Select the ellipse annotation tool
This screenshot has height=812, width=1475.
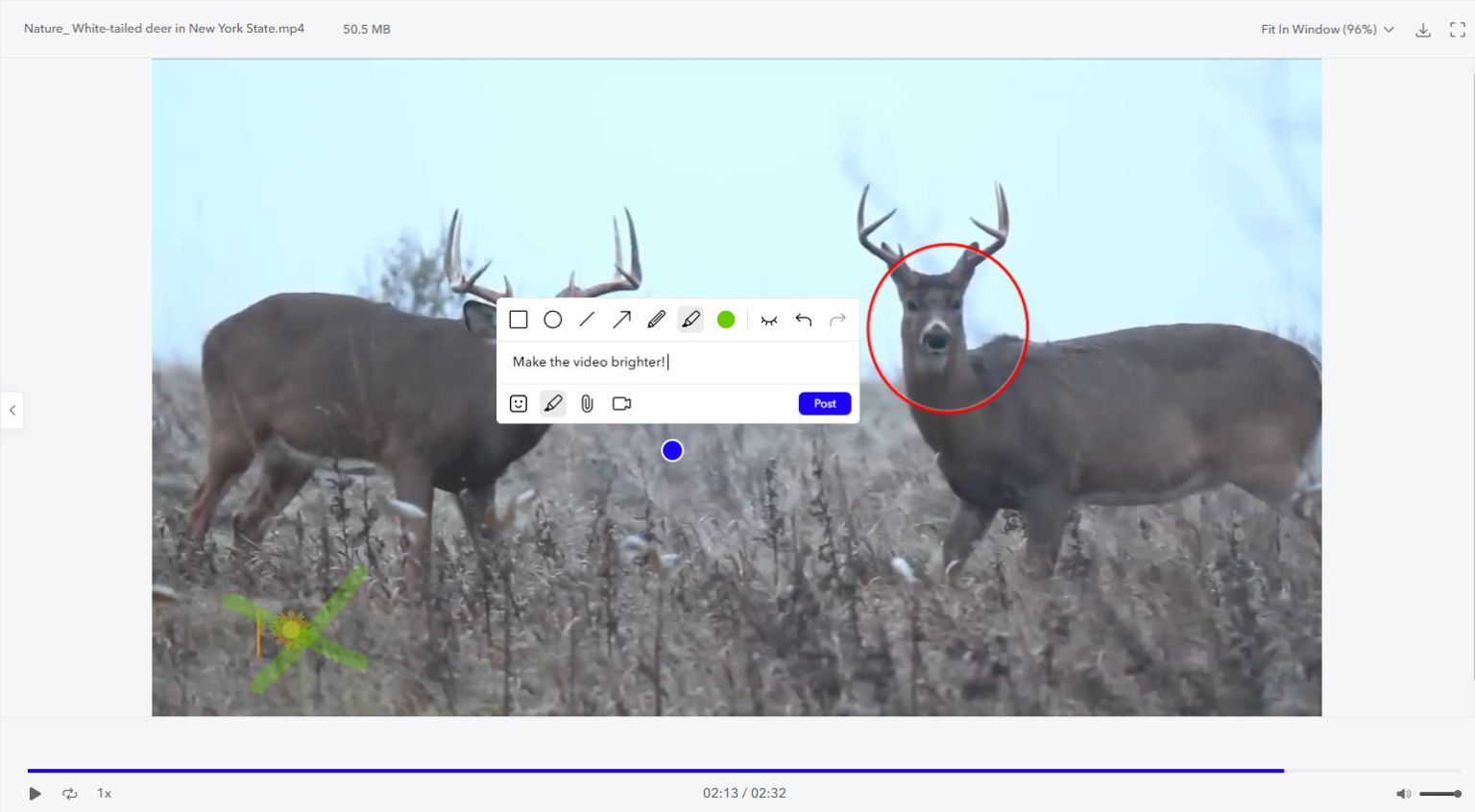click(x=552, y=319)
